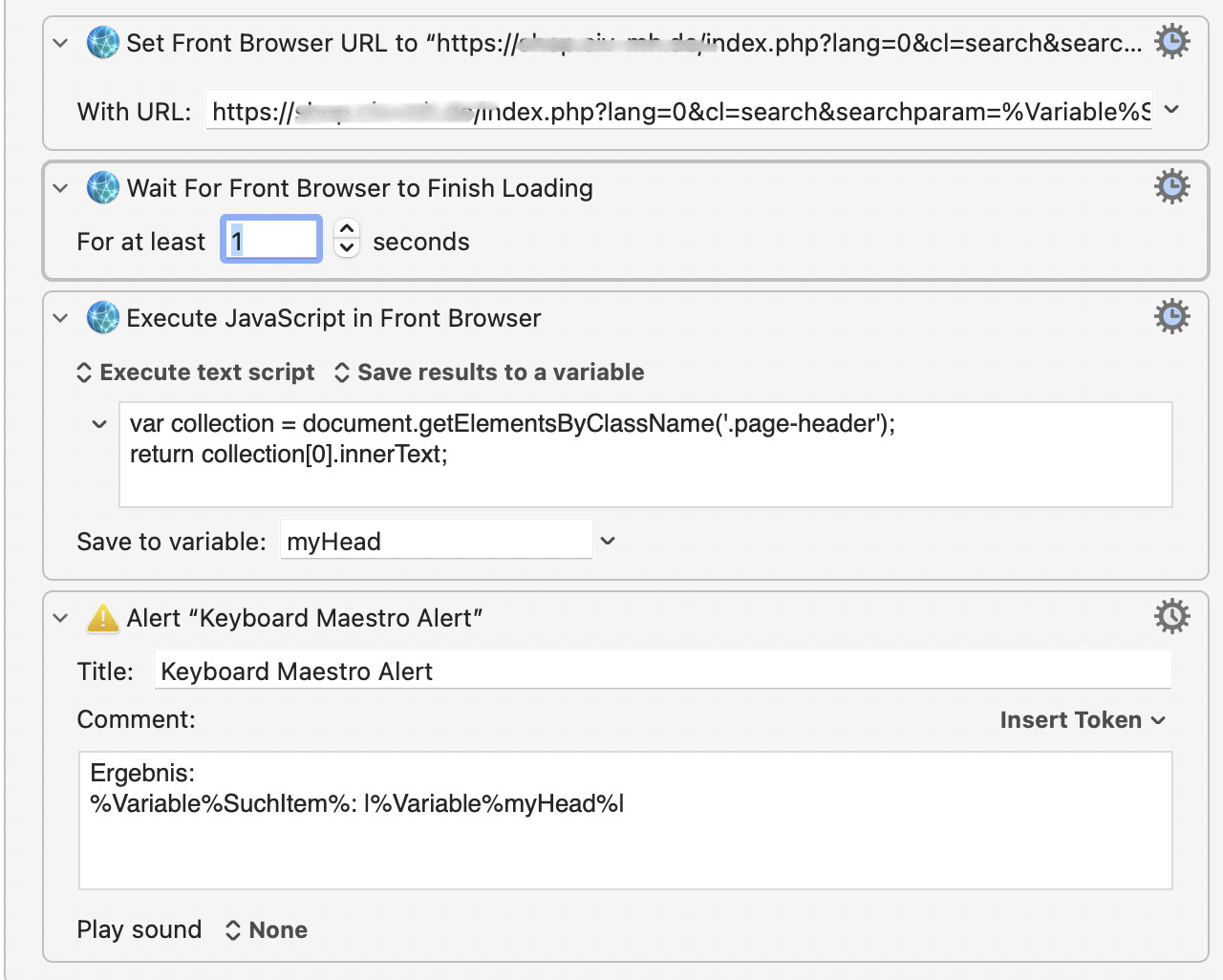This screenshot has height=980, width=1223.
Task: Click globe icon of Set Front Browser URL action
Action: pyautogui.click(x=103, y=43)
